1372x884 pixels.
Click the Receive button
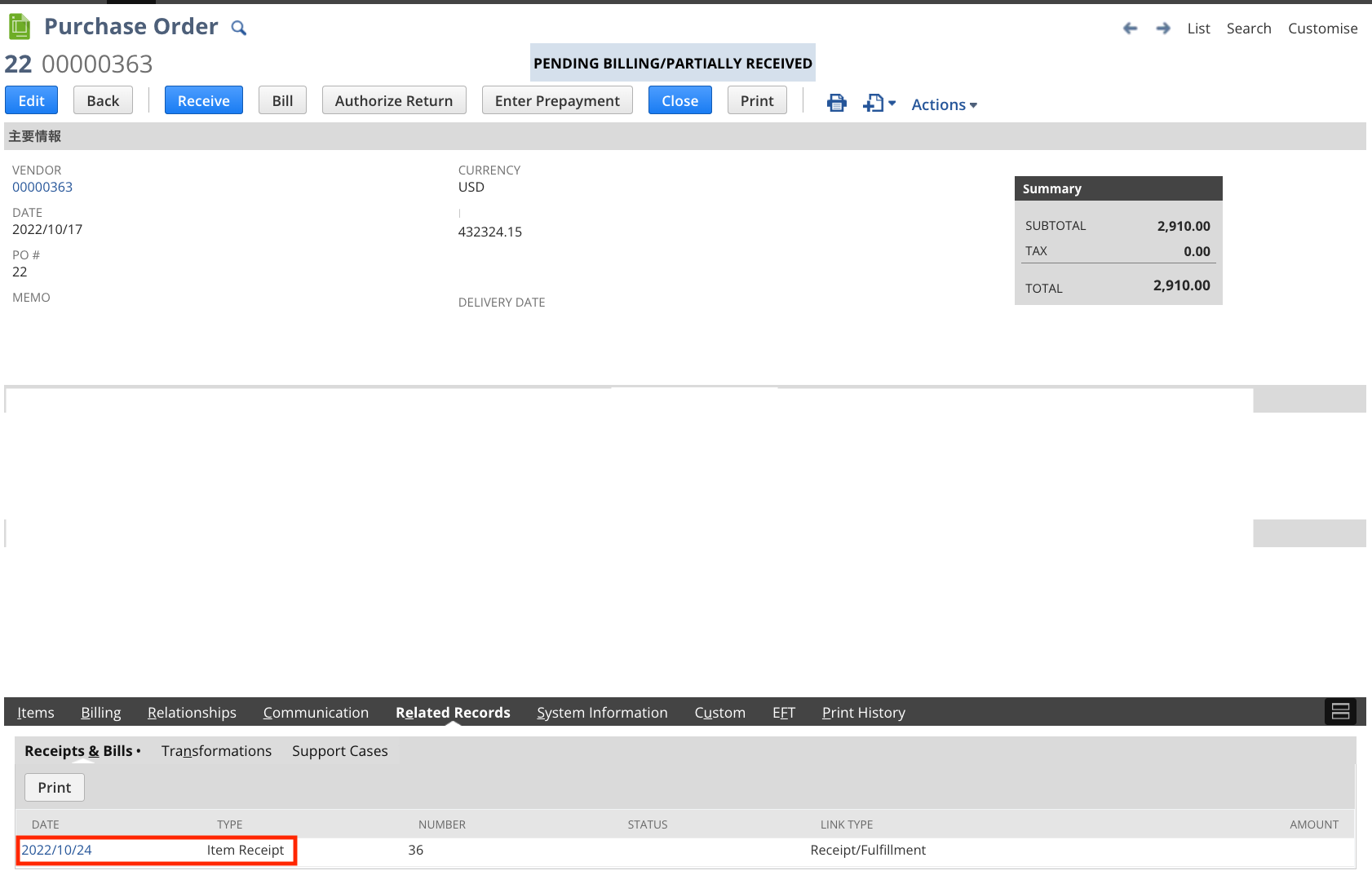[x=203, y=99]
